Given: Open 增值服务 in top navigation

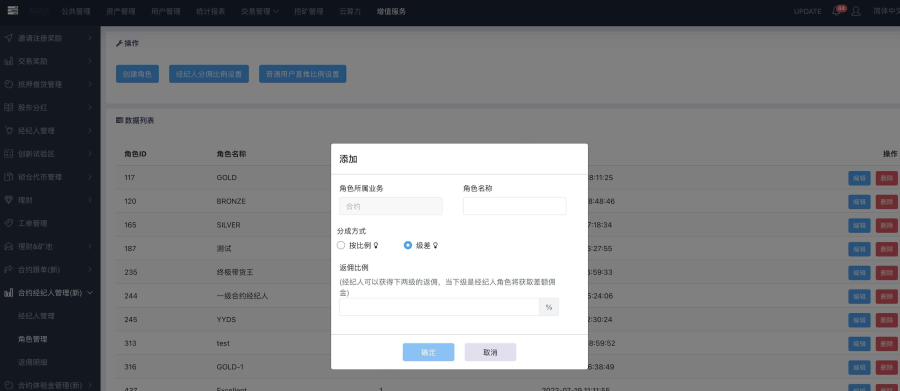Looking at the screenshot, I should 391,11.
